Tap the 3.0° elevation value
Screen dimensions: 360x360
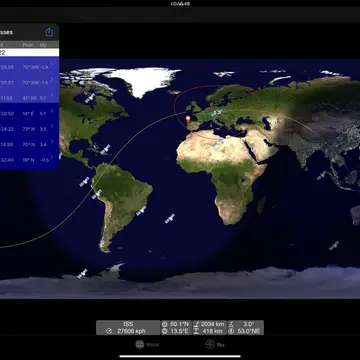click(249, 324)
